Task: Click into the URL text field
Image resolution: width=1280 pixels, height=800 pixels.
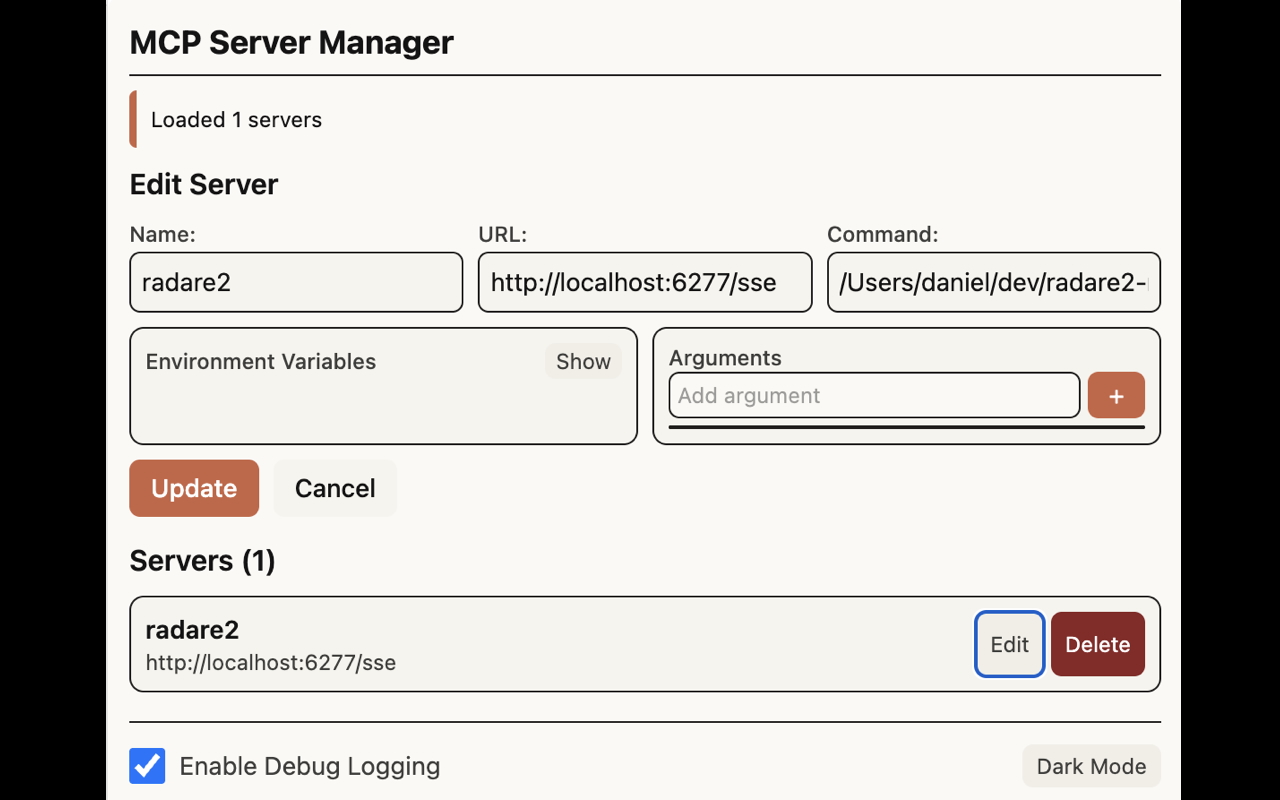Action: point(644,282)
